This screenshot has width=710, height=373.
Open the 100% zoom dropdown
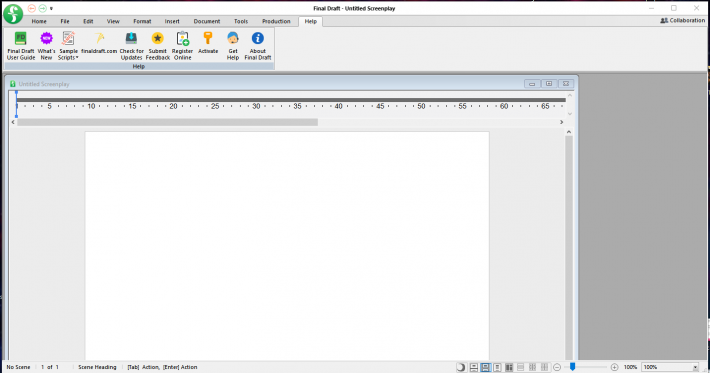tap(695, 368)
